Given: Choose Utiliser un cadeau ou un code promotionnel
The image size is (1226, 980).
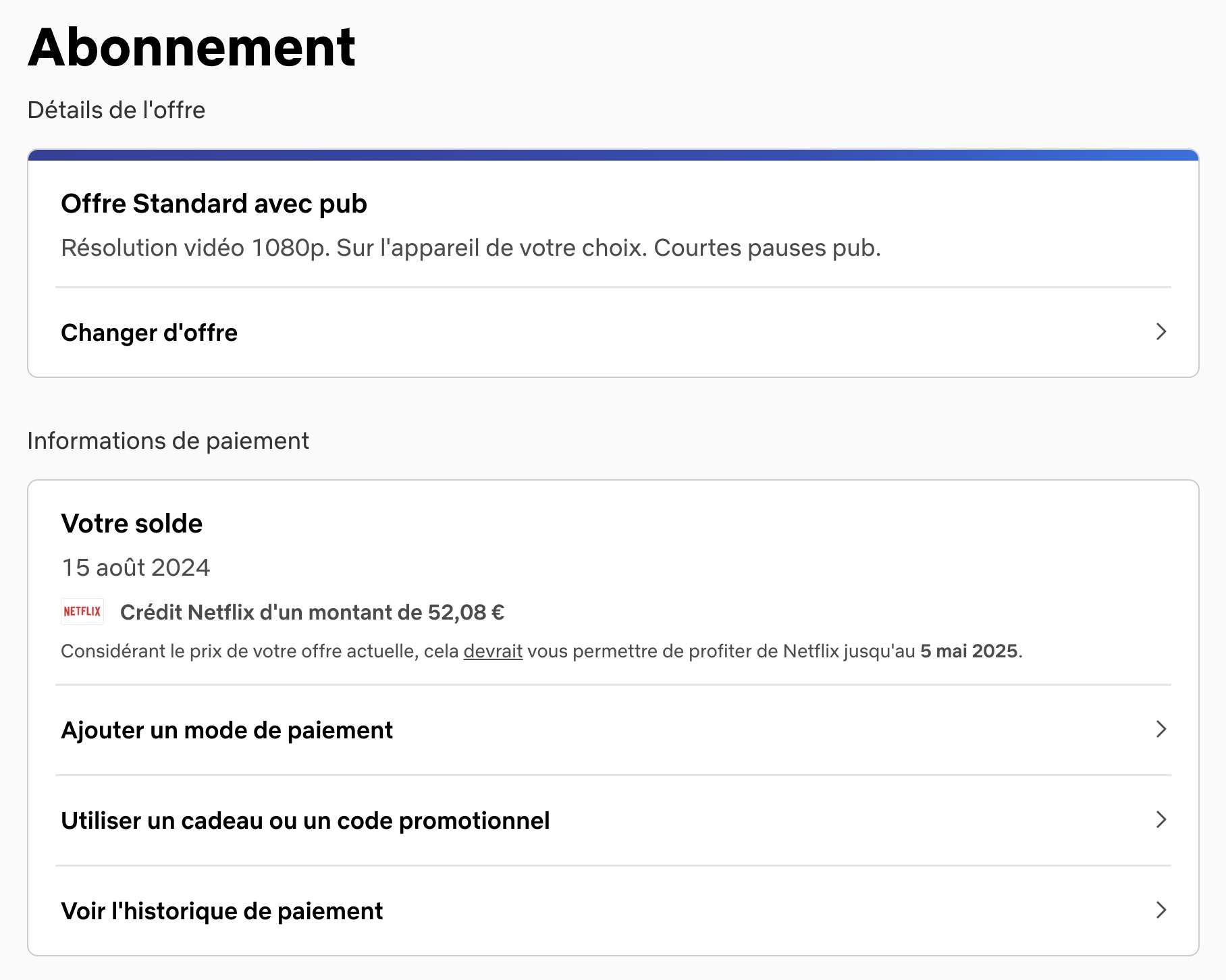Looking at the screenshot, I should coord(305,821).
